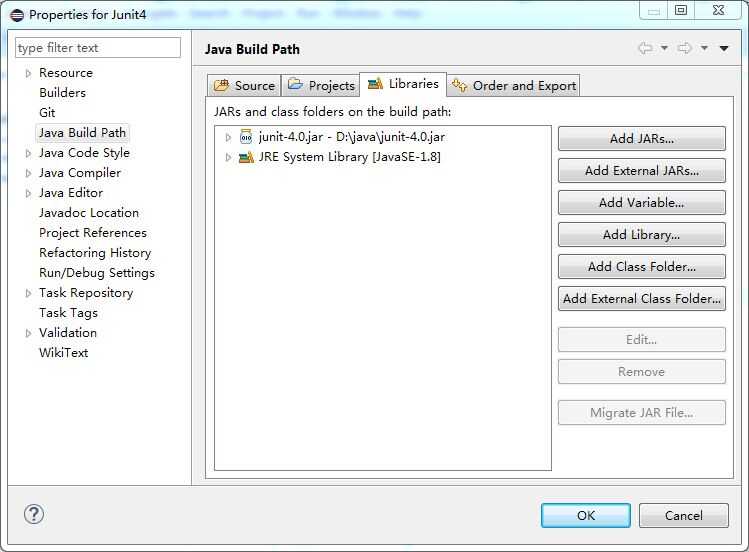Select Java Editor label
Viewport: 749px width, 552px height.
pos(71,193)
